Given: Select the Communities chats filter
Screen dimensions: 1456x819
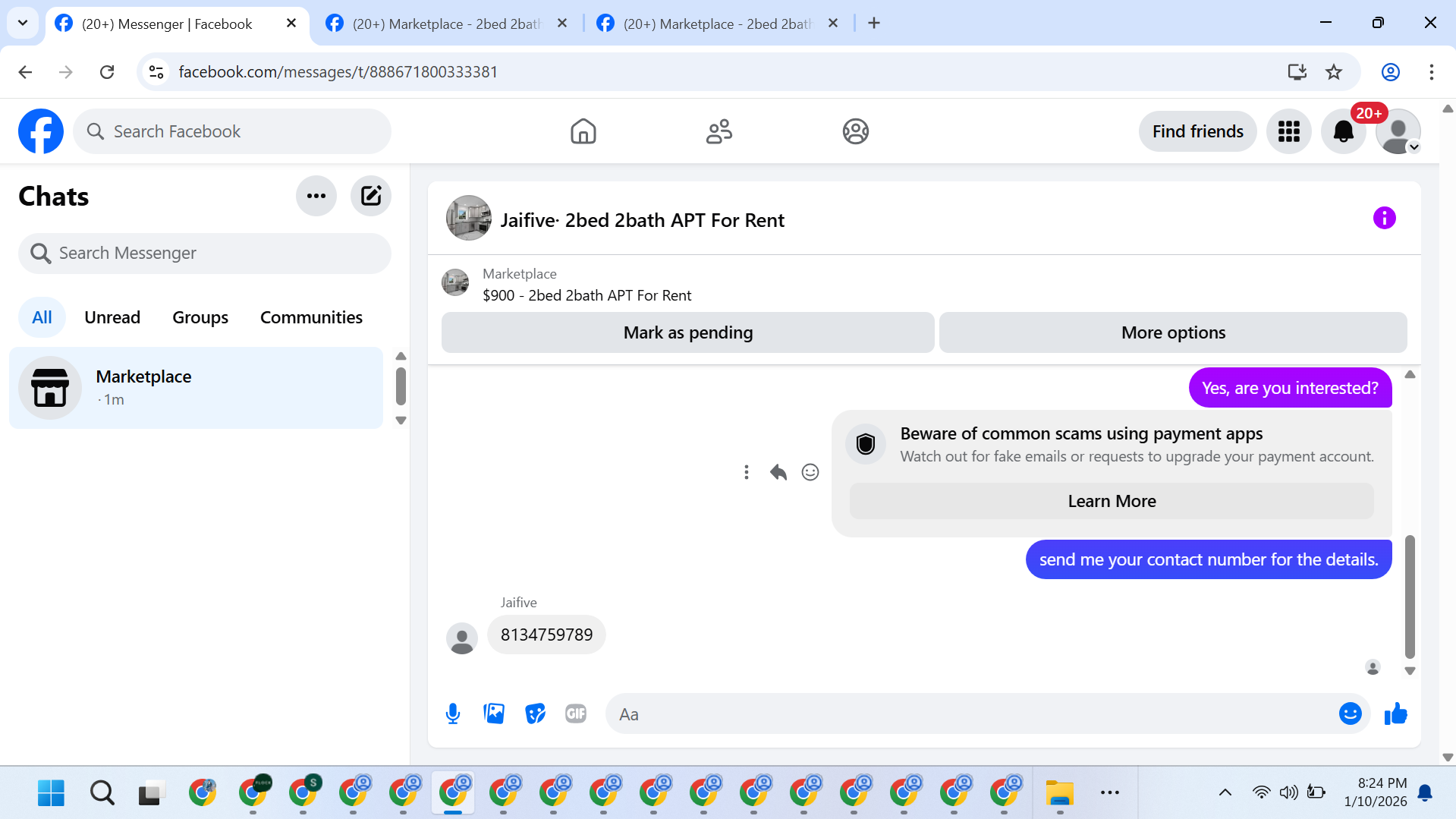Looking at the screenshot, I should (x=311, y=317).
